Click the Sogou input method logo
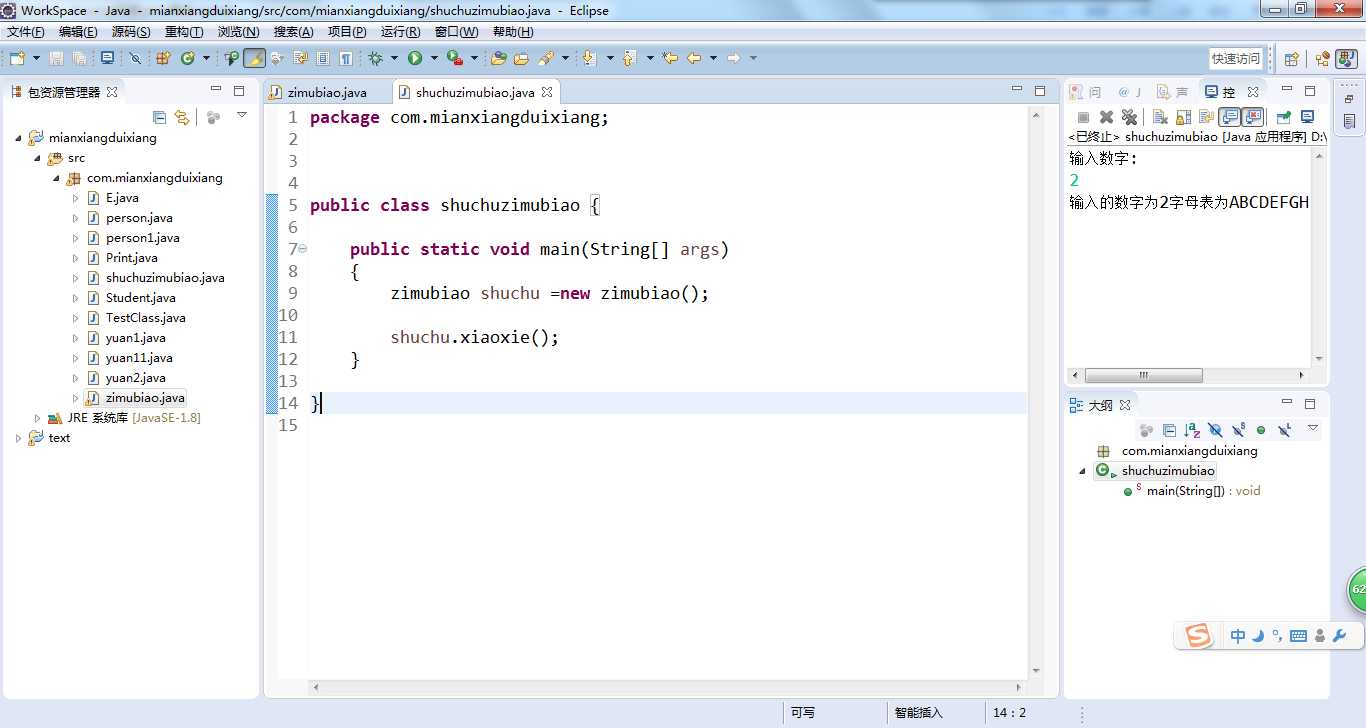Screen dimensions: 1366x728 1198,635
